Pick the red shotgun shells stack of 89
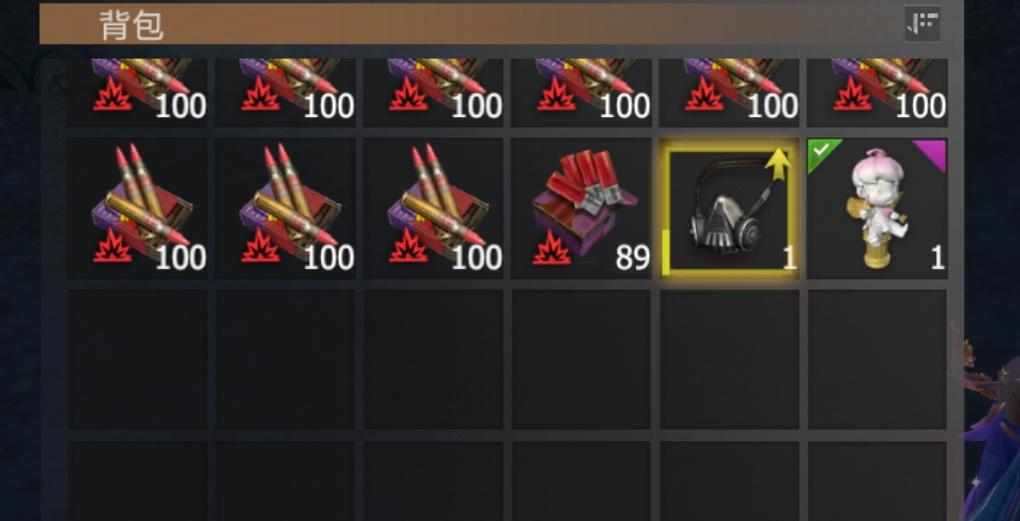The image size is (1020, 521). tap(581, 209)
